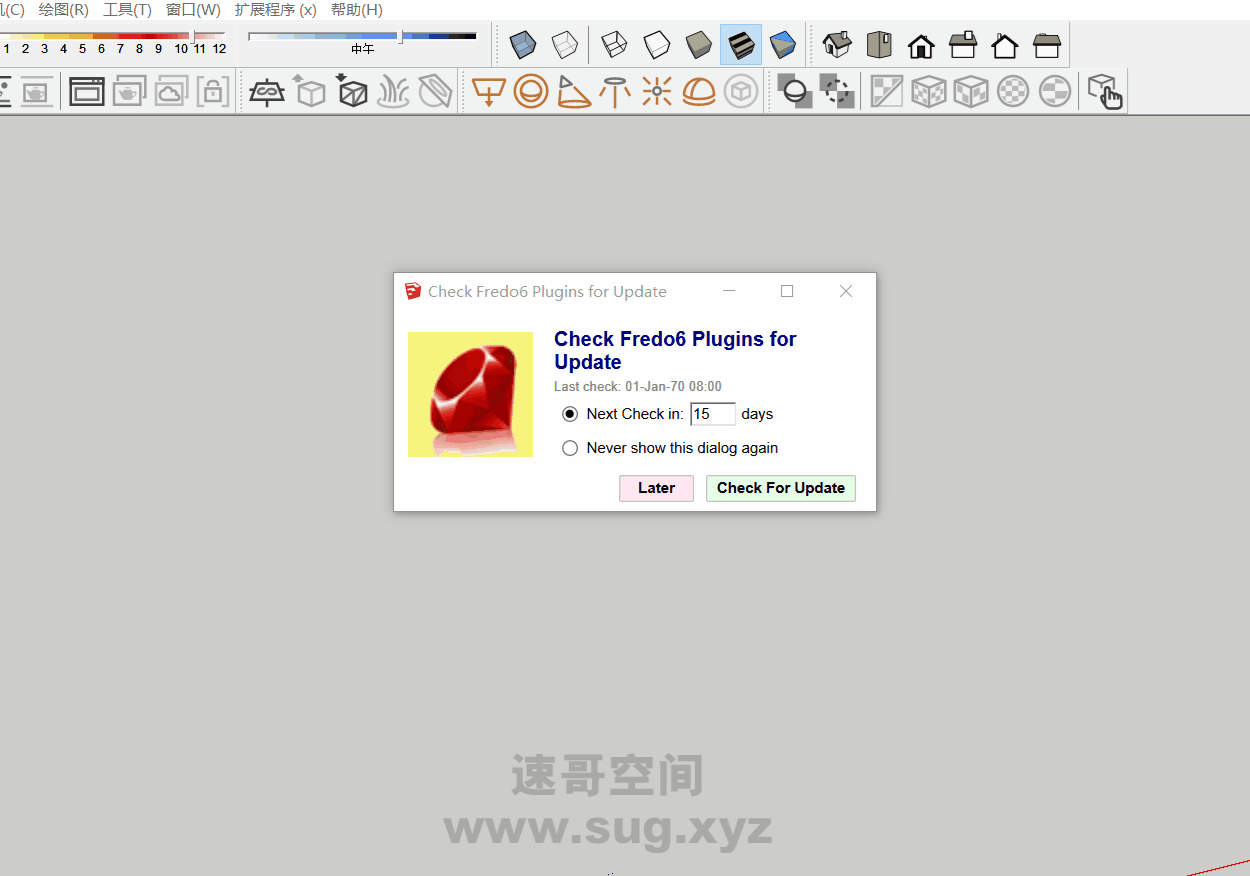Select the Next Check in radio option

point(570,414)
